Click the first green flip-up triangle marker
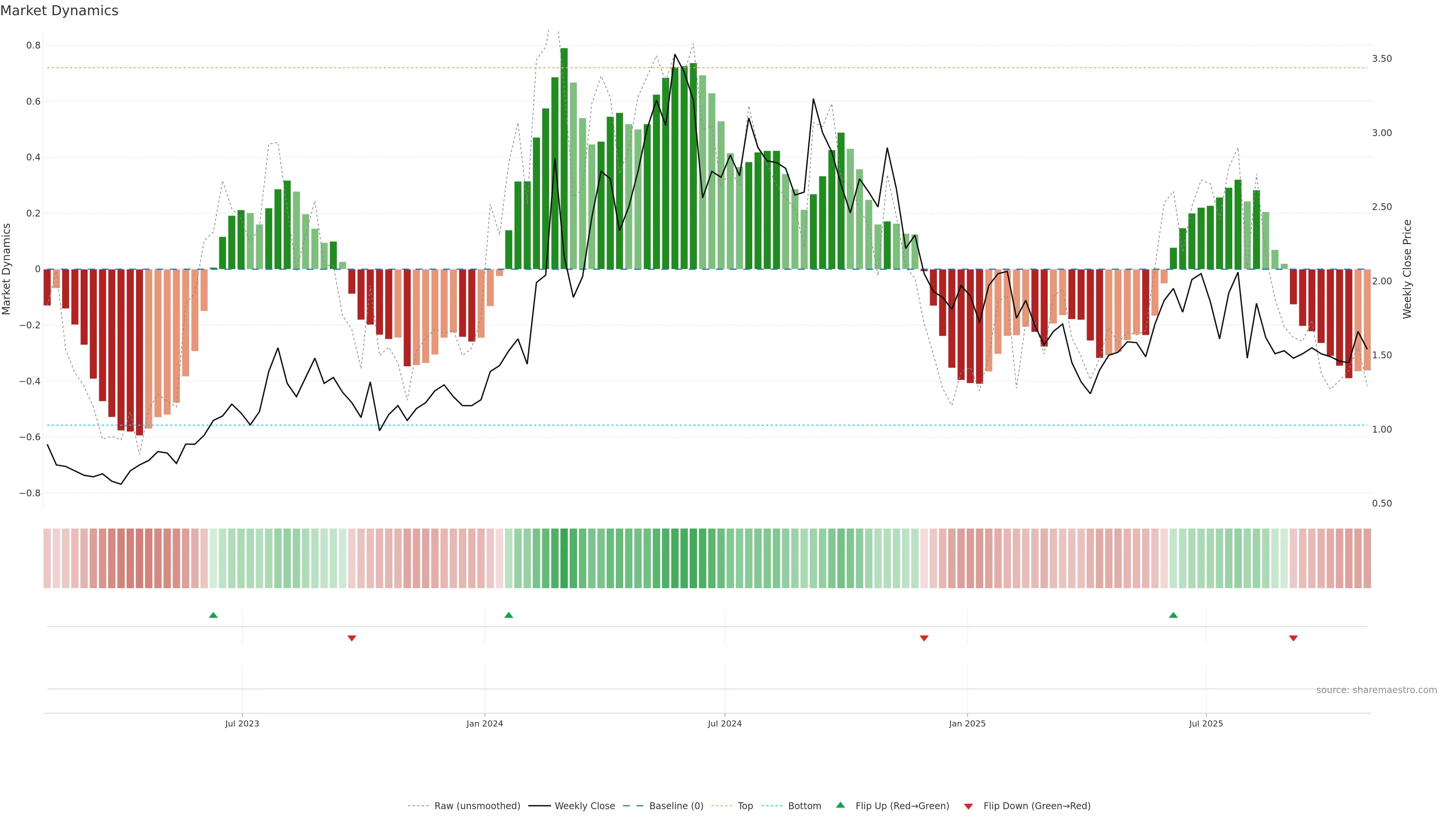The width and height of the screenshot is (1456, 819). (x=213, y=615)
